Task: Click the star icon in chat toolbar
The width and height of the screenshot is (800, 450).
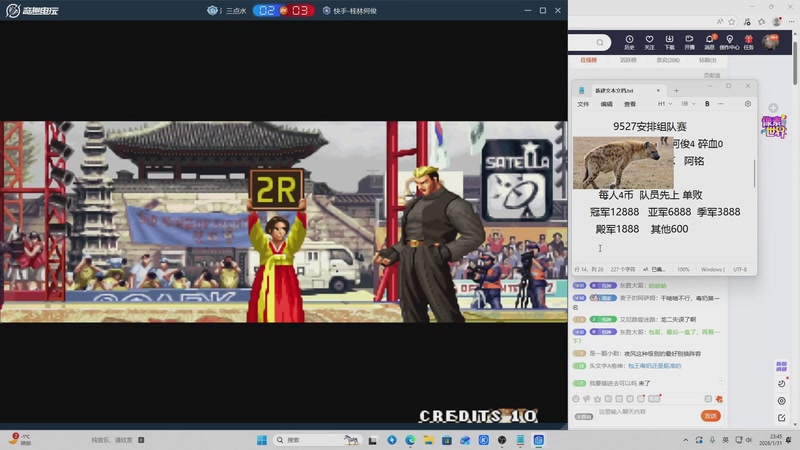Action: click(597, 399)
